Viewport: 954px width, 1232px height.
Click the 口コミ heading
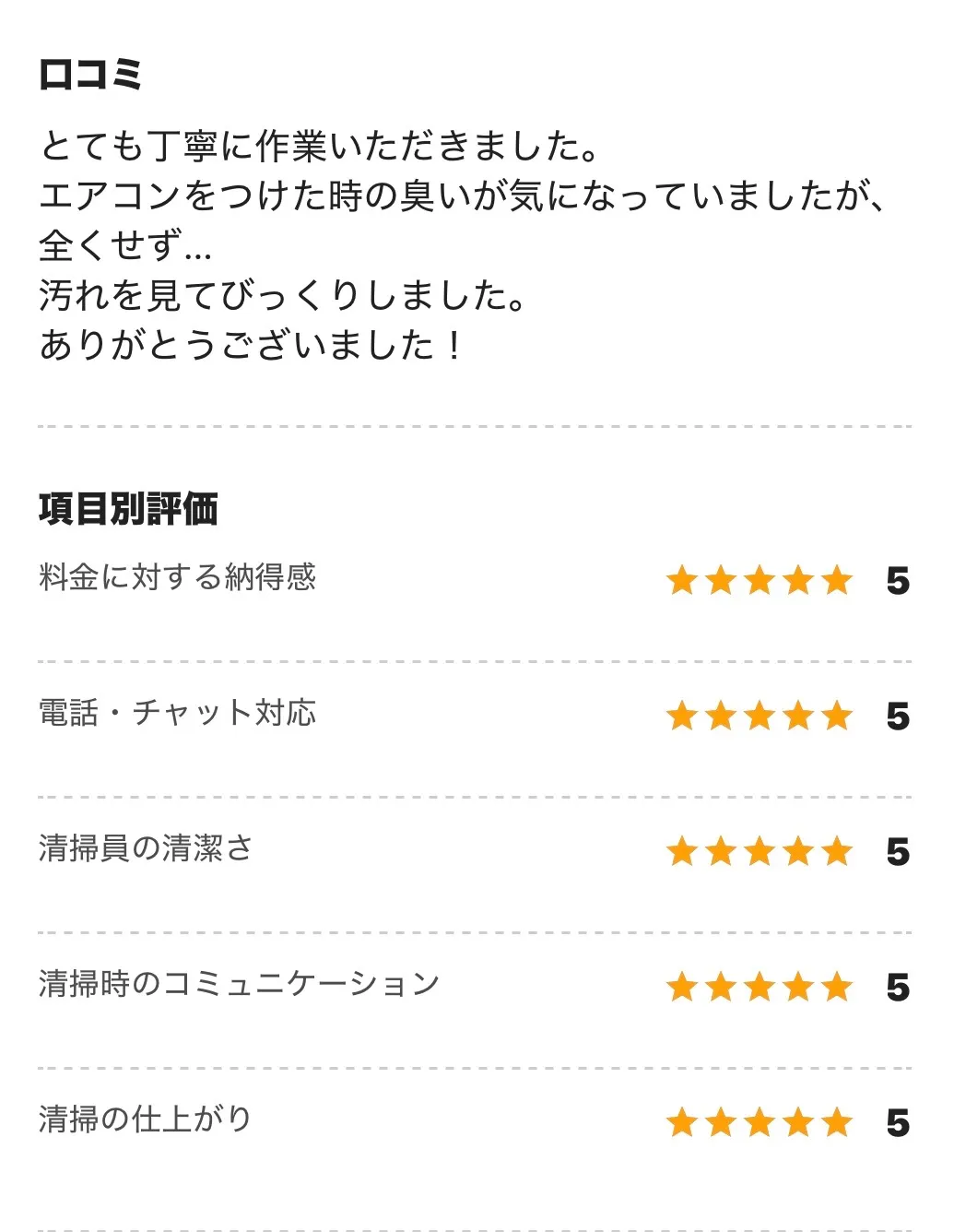(90, 75)
